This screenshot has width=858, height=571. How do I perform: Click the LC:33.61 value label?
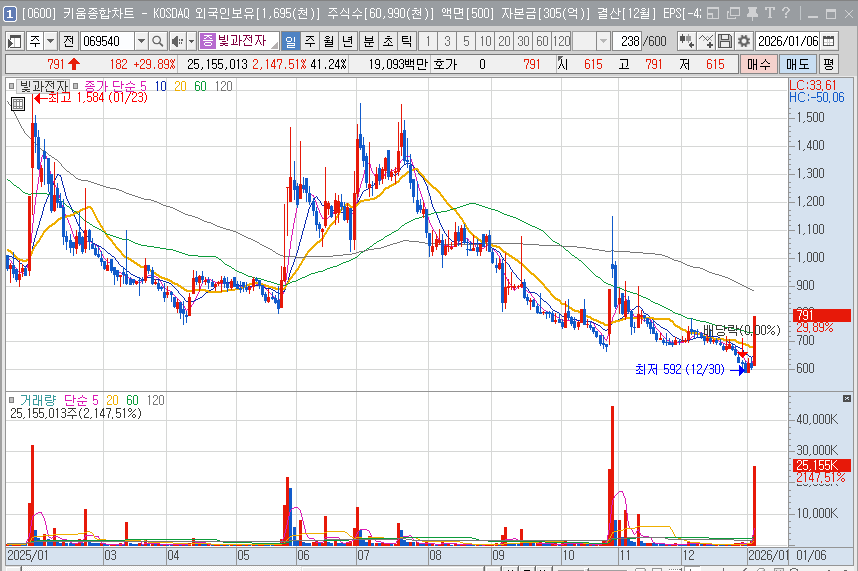tap(813, 85)
